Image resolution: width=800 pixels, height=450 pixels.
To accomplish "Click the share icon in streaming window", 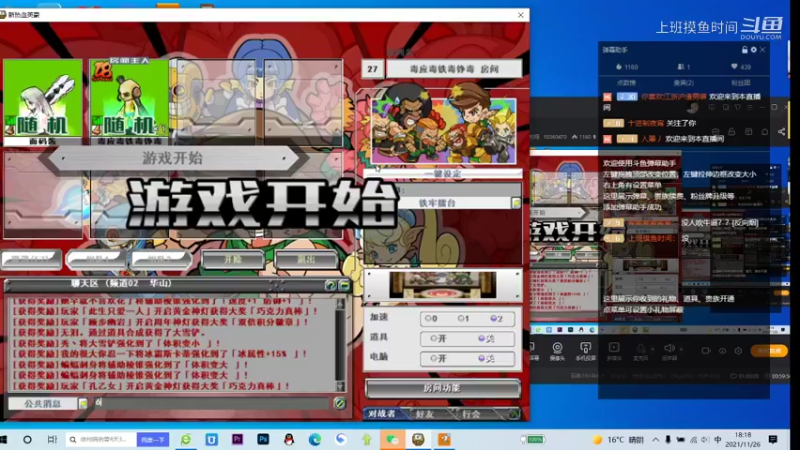I will point(782,132).
